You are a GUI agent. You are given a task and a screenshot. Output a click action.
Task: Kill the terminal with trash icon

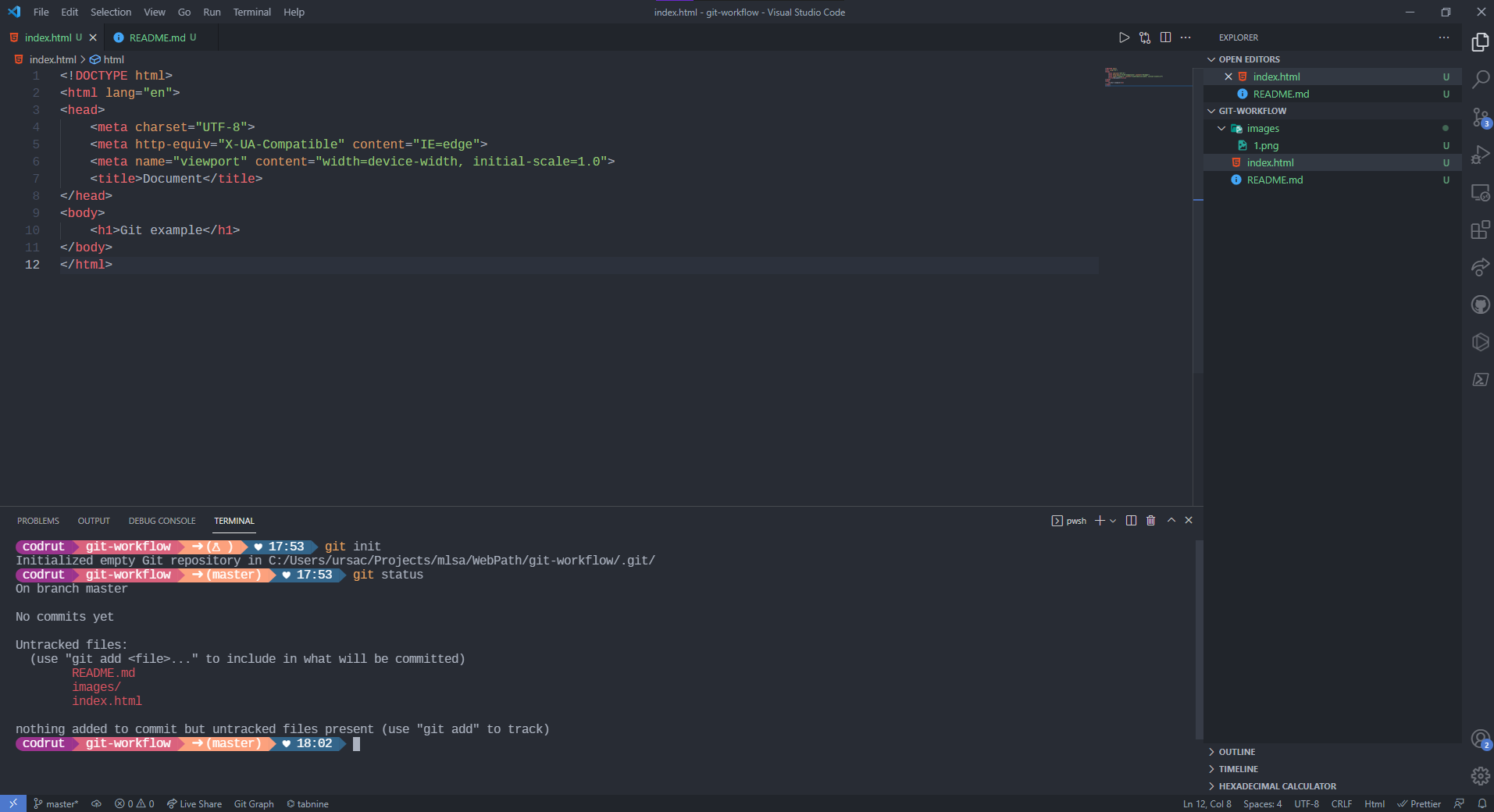click(1150, 521)
